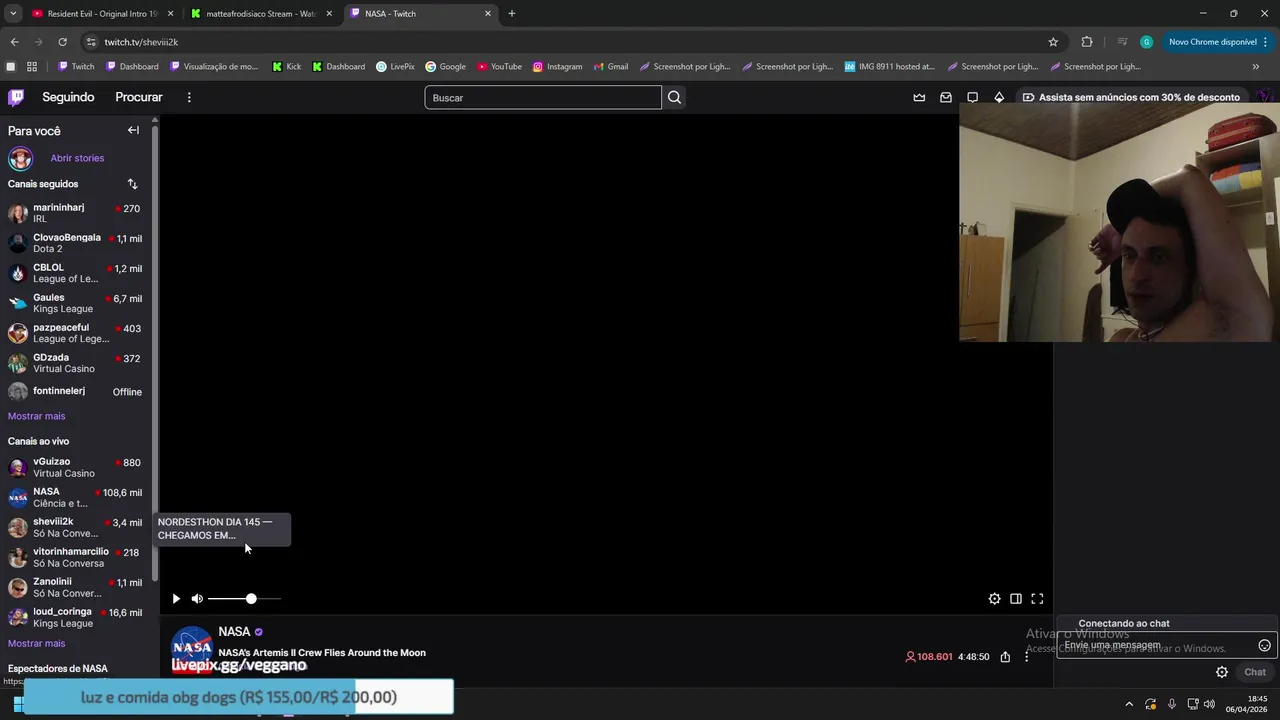Click the ad-free 30% discount banner
This screenshot has height=720, width=1280.
tap(1130, 97)
